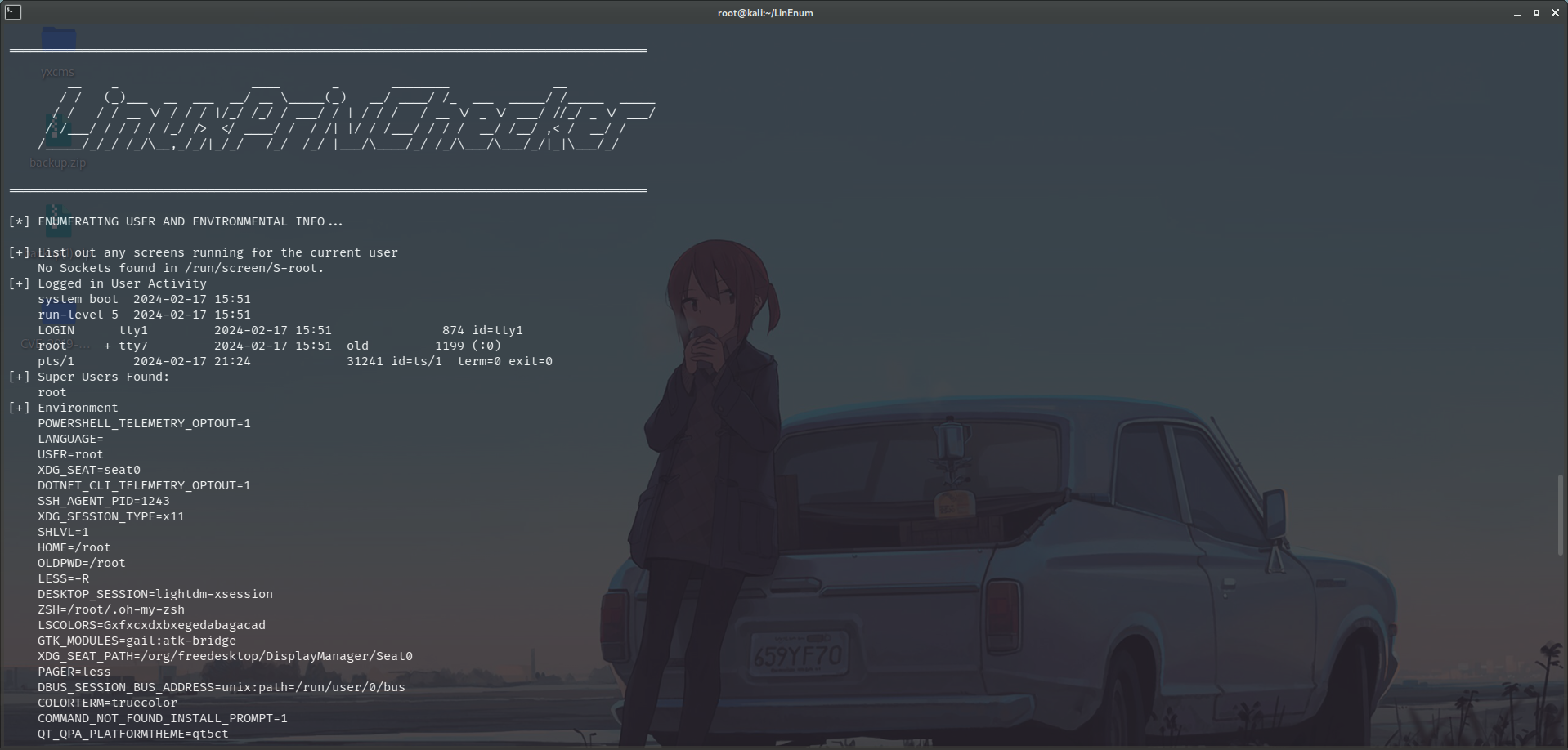This screenshot has width=1568, height=750.
Task: Click the 'No Sockets found in /run/screen/S-root.' line
Action: pyautogui.click(x=181, y=268)
